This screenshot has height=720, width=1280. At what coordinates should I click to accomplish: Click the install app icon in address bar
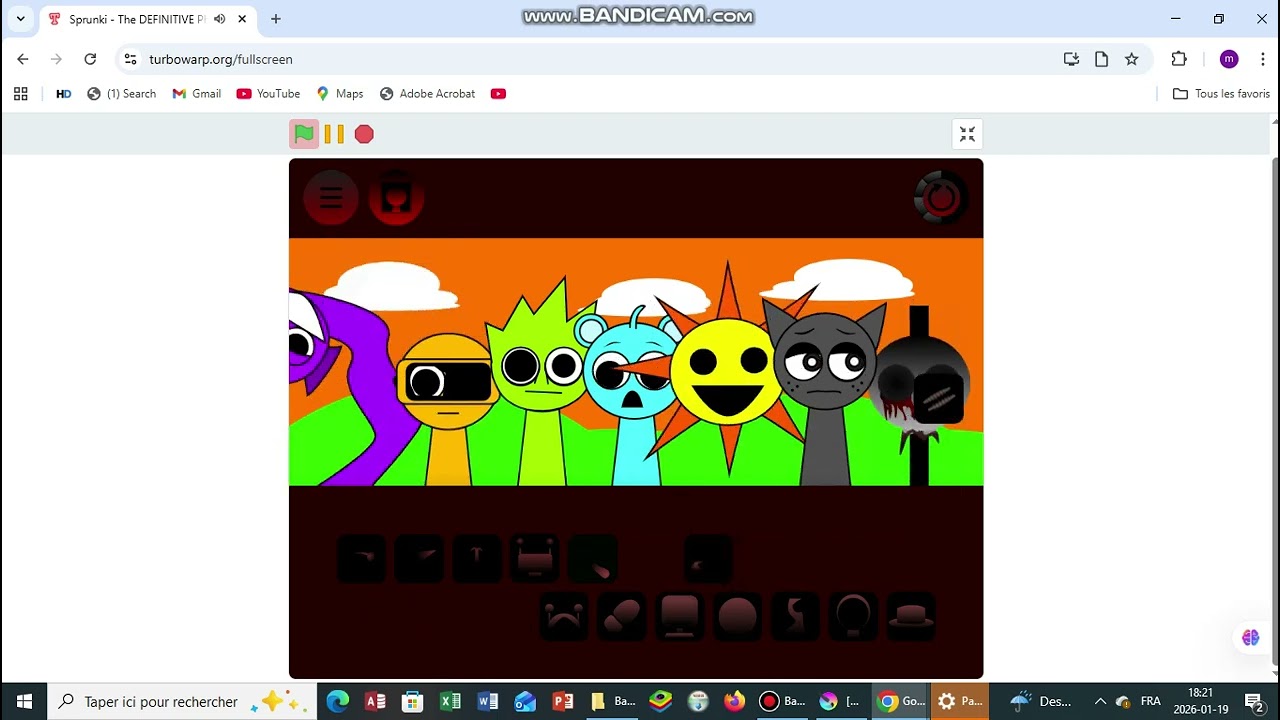1071,59
